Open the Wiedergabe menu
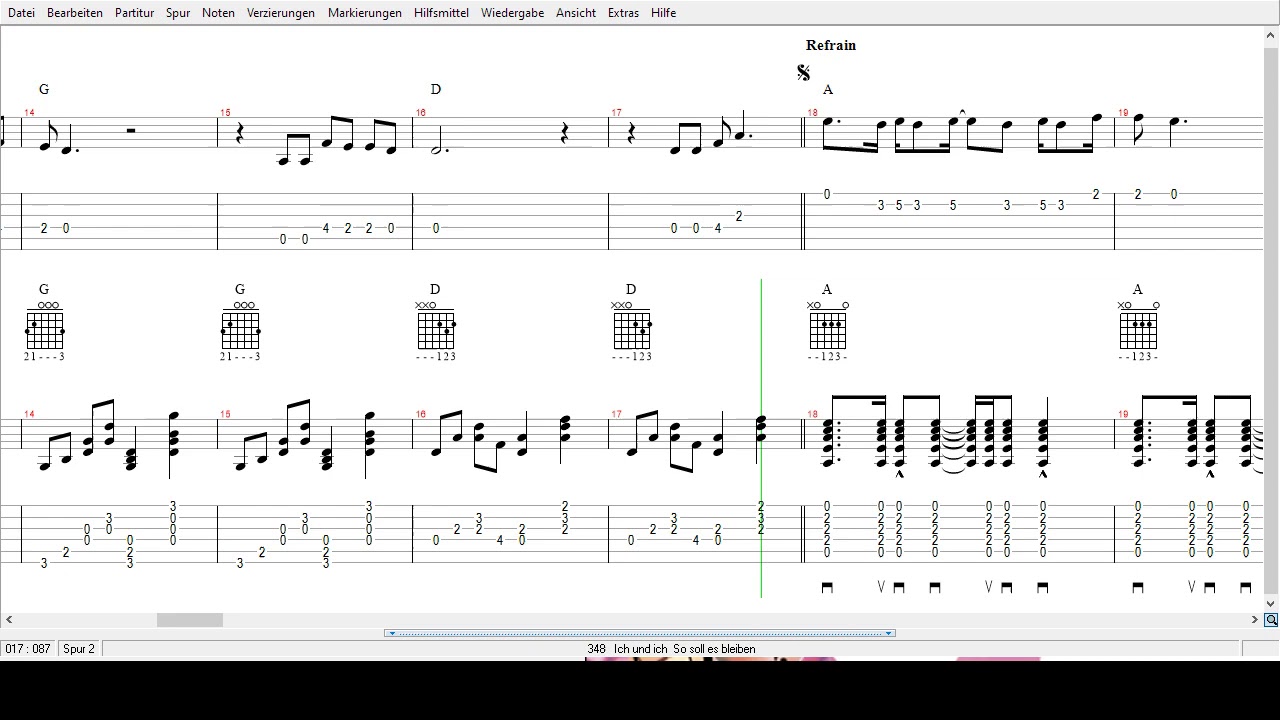The width and height of the screenshot is (1280, 720). pyautogui.click(x=512, y=13)
